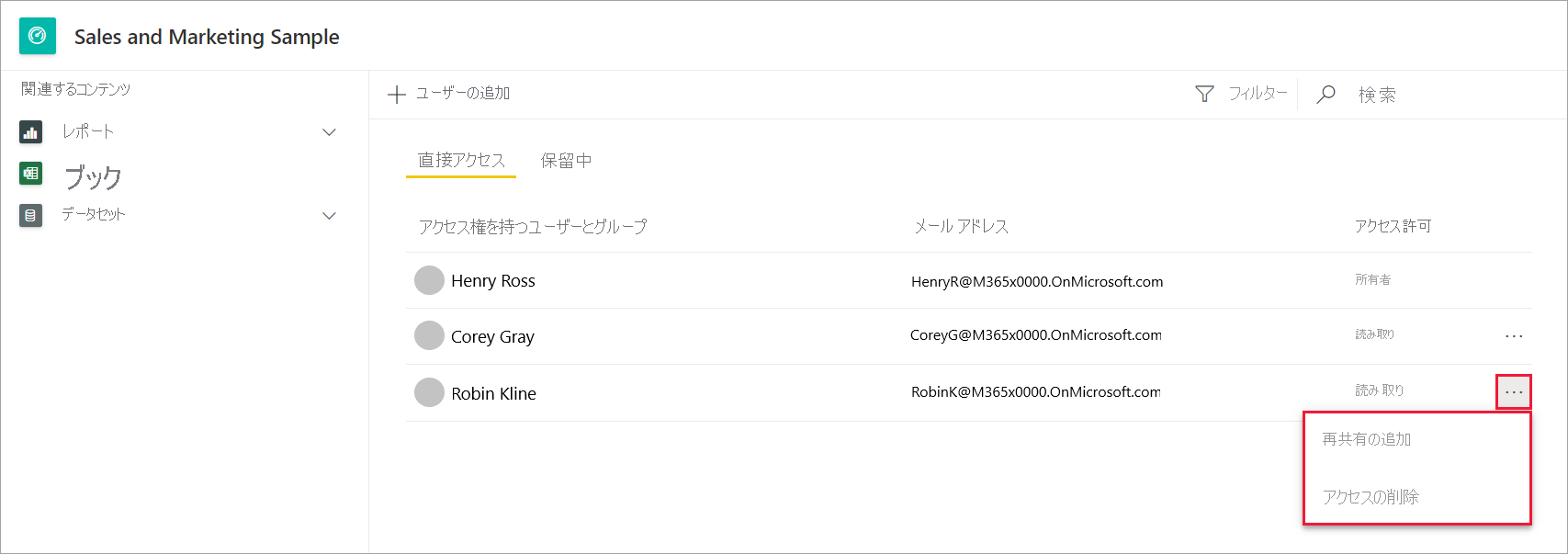Screen dimensions: 1568x554
Task: Expand the データセット section chevron
Action: point(329,216)
